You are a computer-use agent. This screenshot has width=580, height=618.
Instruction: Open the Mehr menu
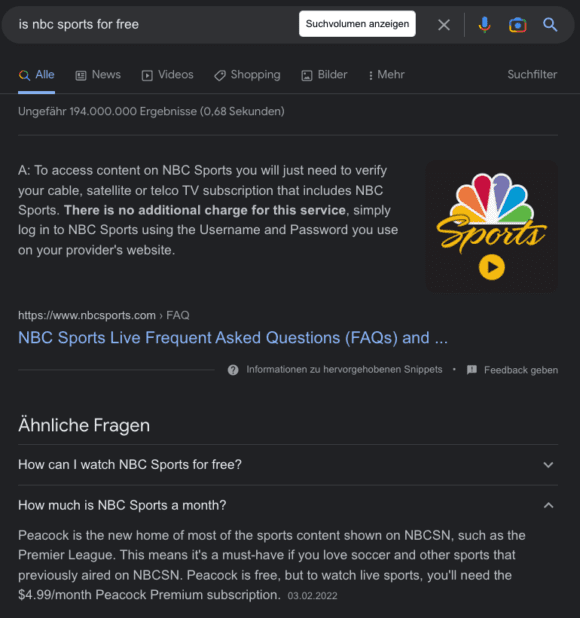(x=386, y=75)
